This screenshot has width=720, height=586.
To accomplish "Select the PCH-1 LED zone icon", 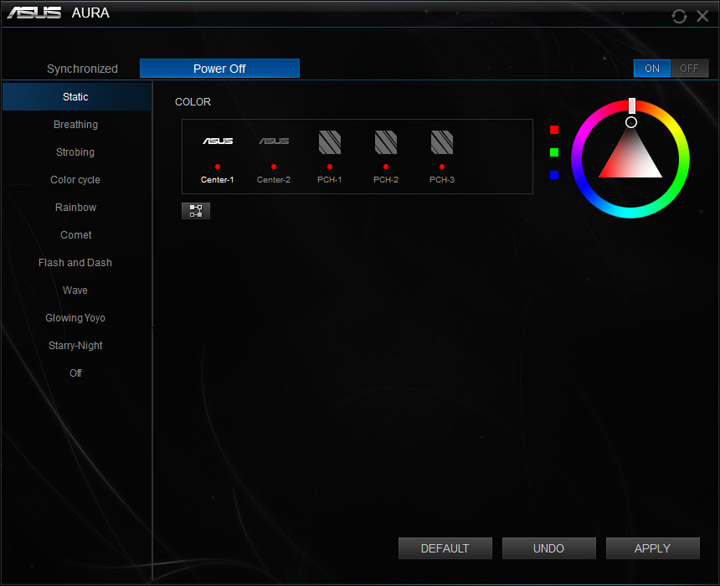I will (x=330, y=142).
